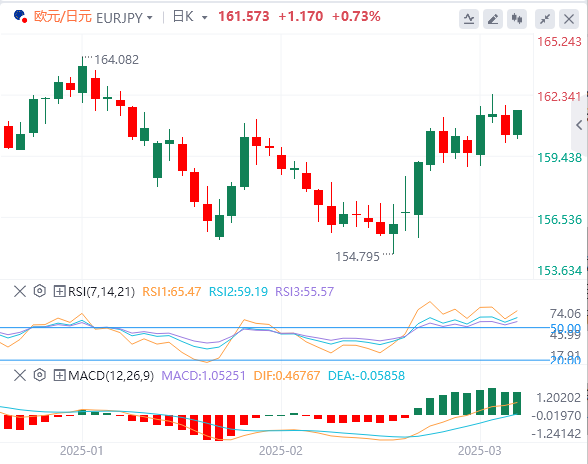Close the chart panel with the X
The height and width of the screenshot is (464, 588).
coord(569,18)
